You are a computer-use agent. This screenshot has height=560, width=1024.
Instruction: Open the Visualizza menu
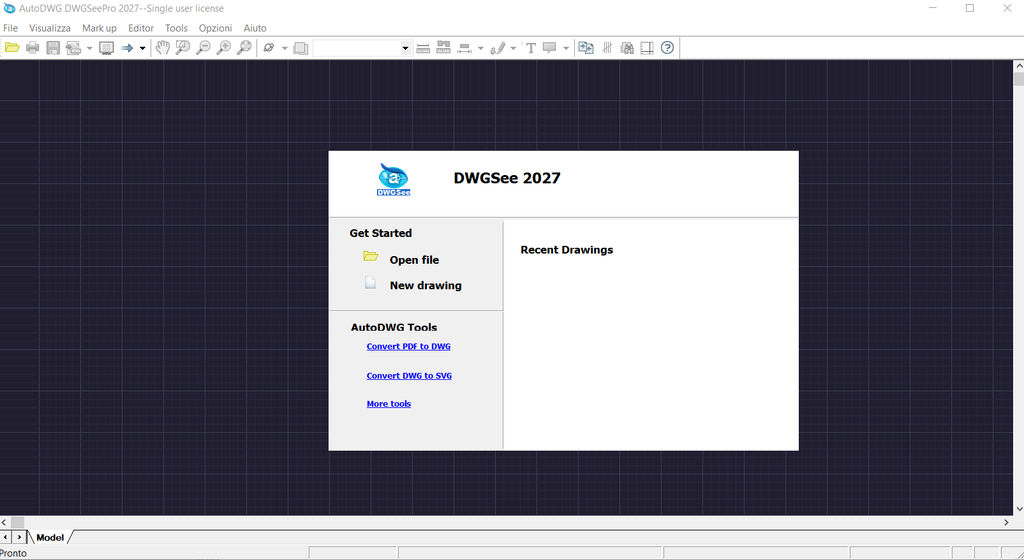pyautogui.click(x=50, y=28)
